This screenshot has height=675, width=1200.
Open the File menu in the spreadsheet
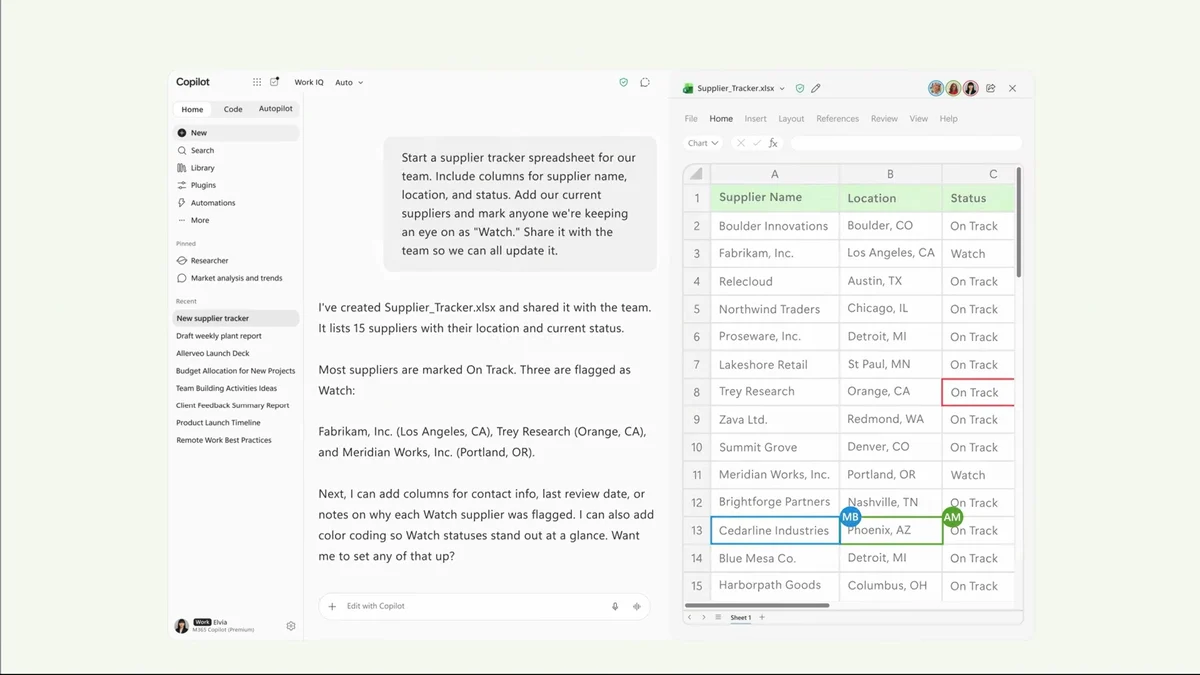(691, 119)
